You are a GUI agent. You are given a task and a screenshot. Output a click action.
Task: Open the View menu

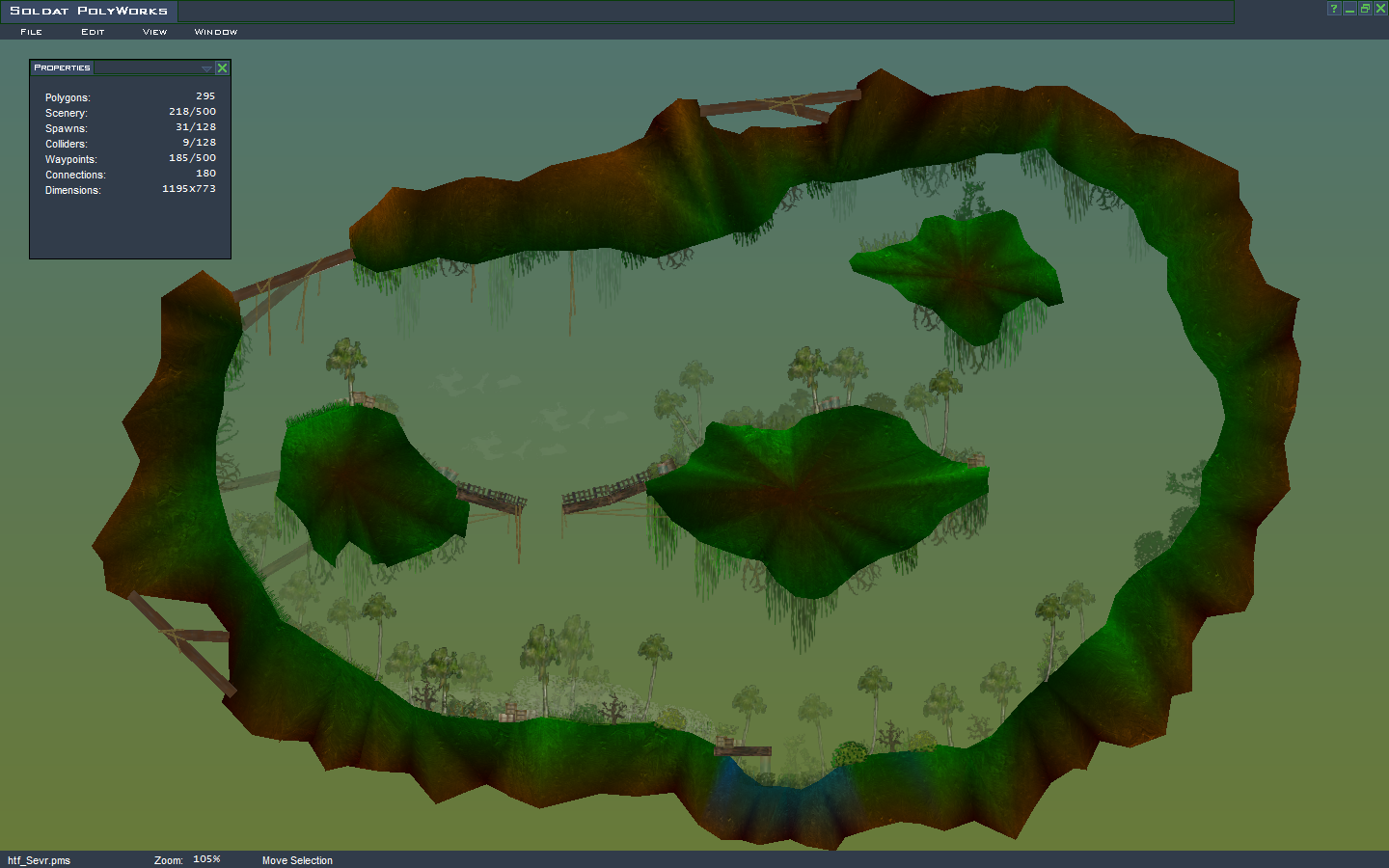pos(154,32)
